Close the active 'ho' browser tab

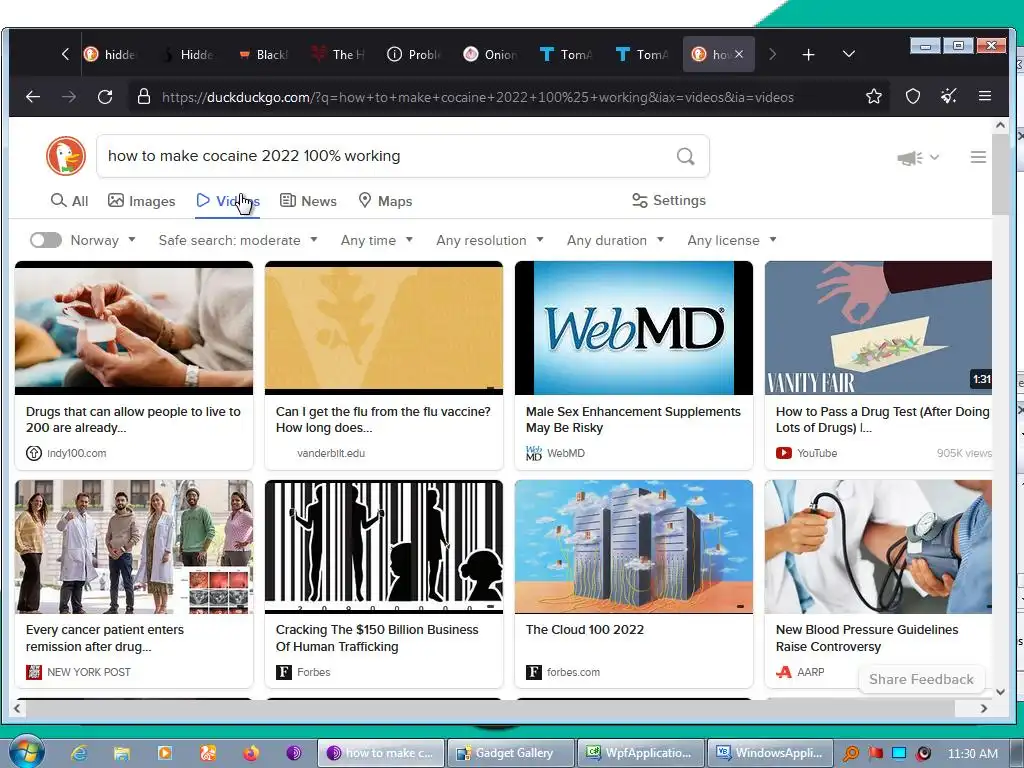point(739,54)
